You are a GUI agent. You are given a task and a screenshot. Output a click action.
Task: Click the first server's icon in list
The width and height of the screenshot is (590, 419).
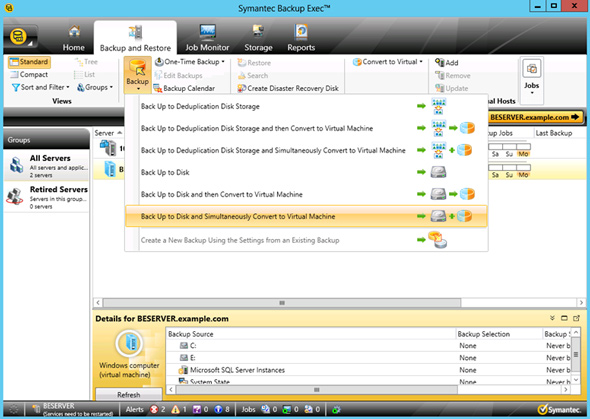coord(108,148)
